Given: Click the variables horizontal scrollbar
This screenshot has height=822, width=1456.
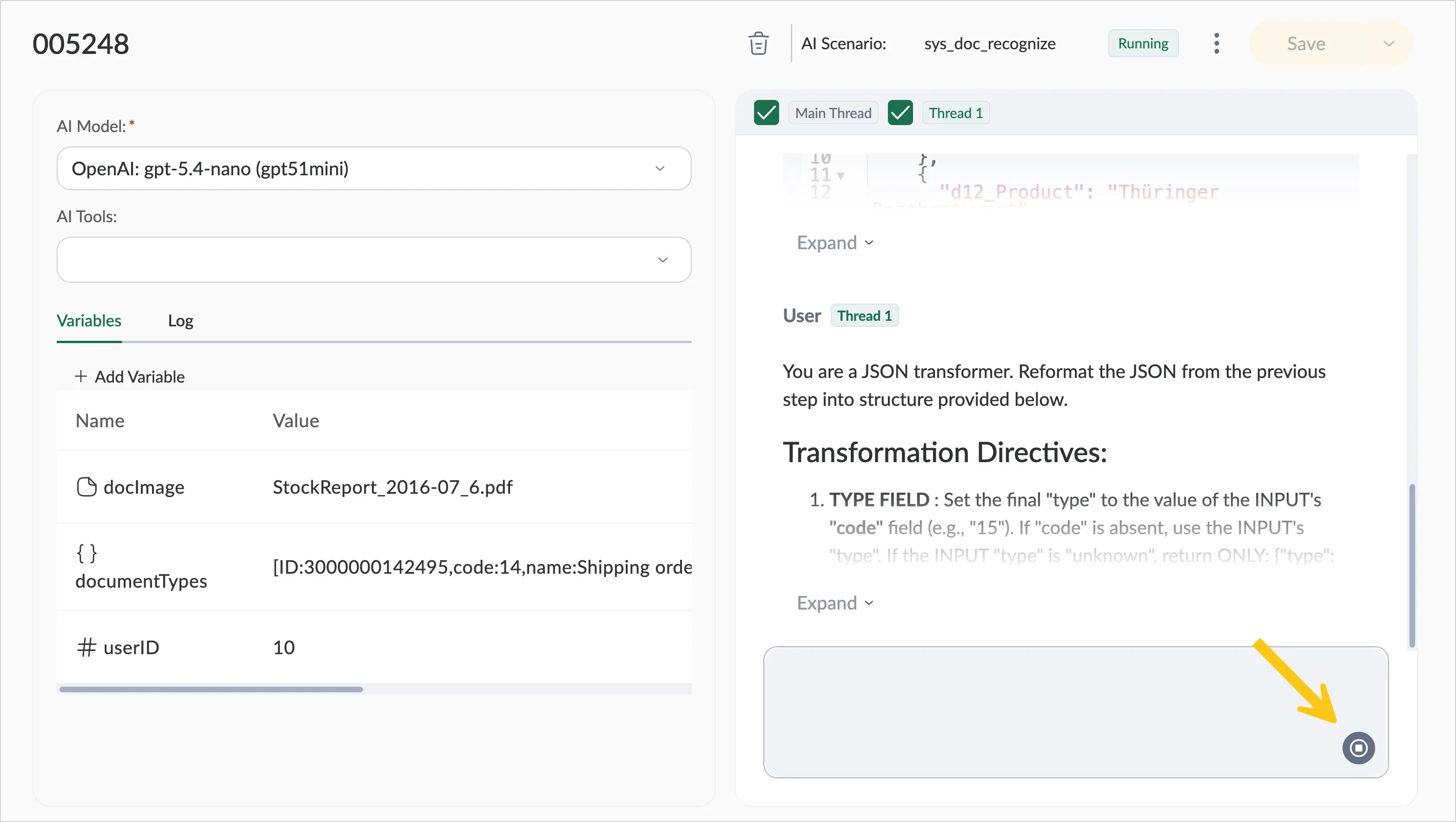Looking at the screenshot, I should point(211,689).
